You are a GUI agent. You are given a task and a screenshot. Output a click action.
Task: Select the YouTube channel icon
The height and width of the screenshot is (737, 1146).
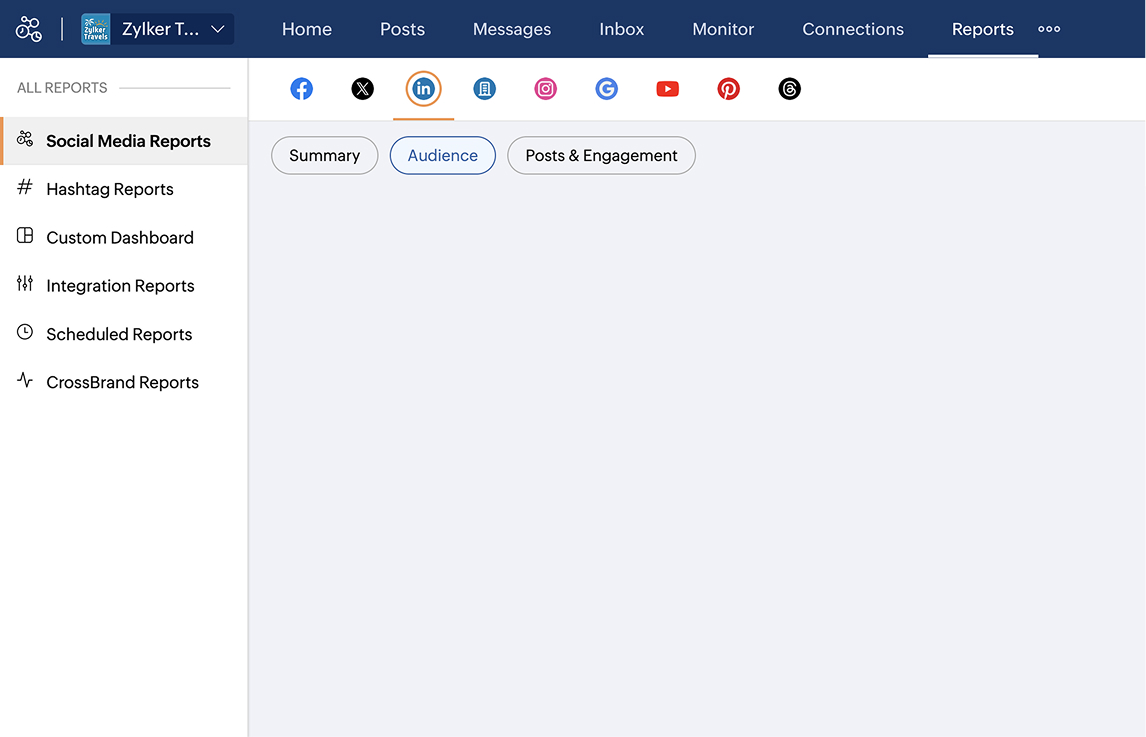coord(667,89)
